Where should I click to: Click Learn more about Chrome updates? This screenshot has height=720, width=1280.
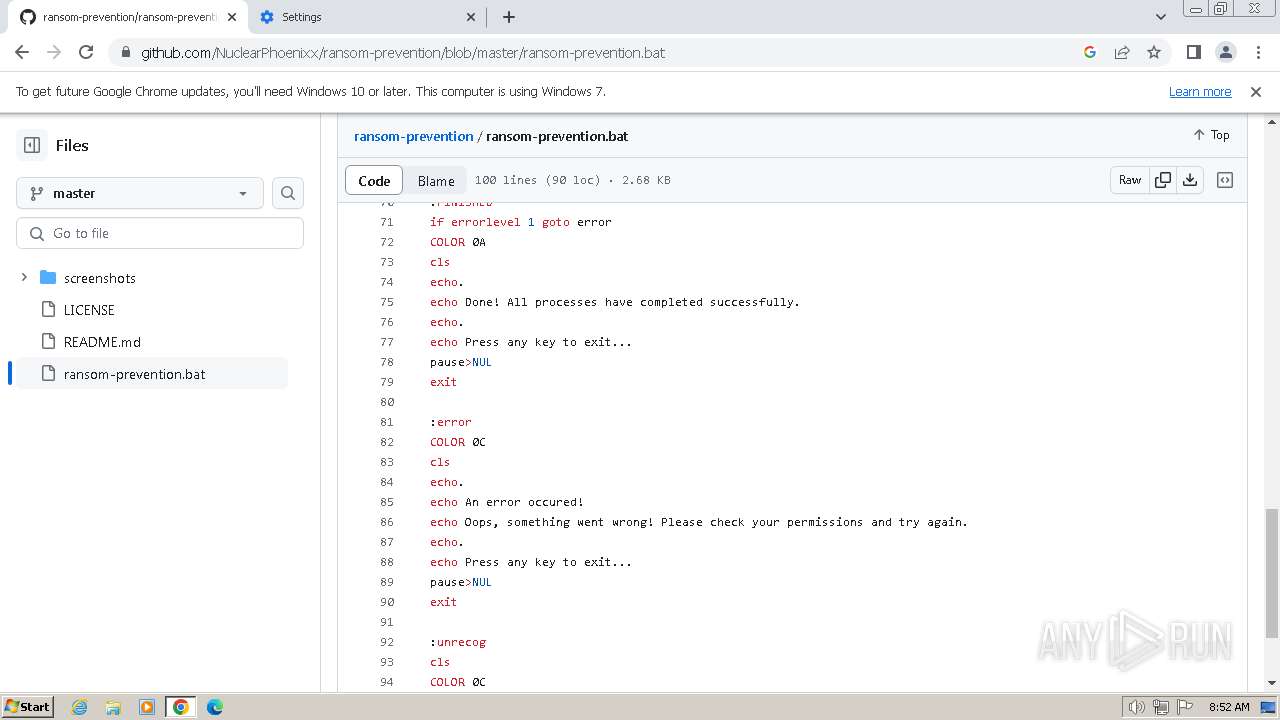click(x=1200, y=91)
